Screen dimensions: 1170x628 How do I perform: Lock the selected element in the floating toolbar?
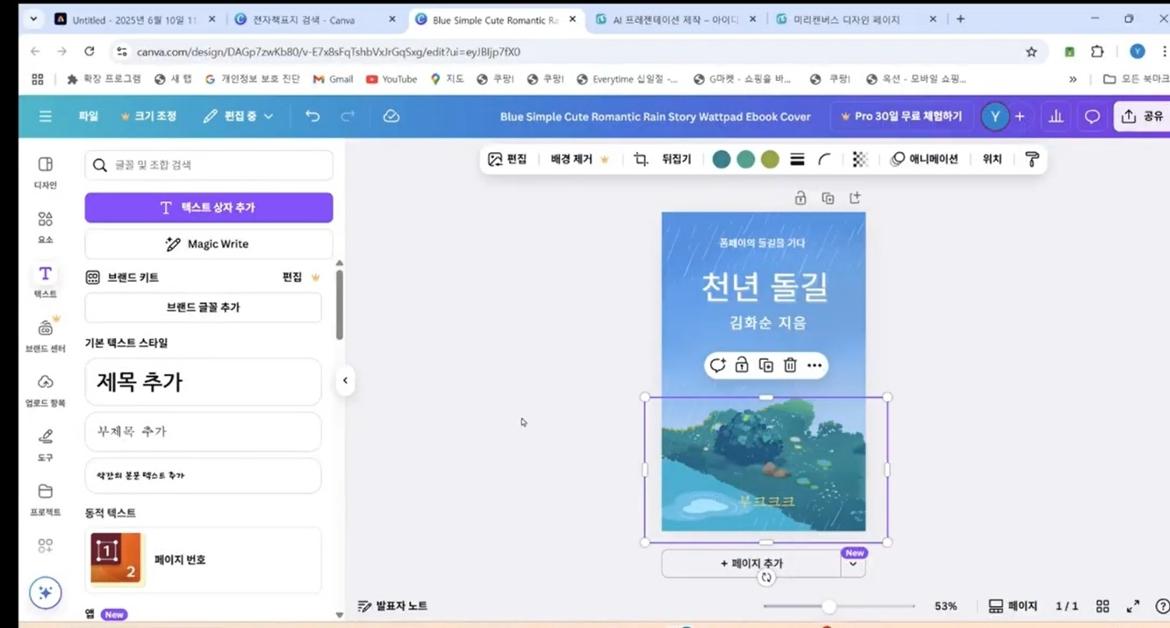[x=742, y=365]
